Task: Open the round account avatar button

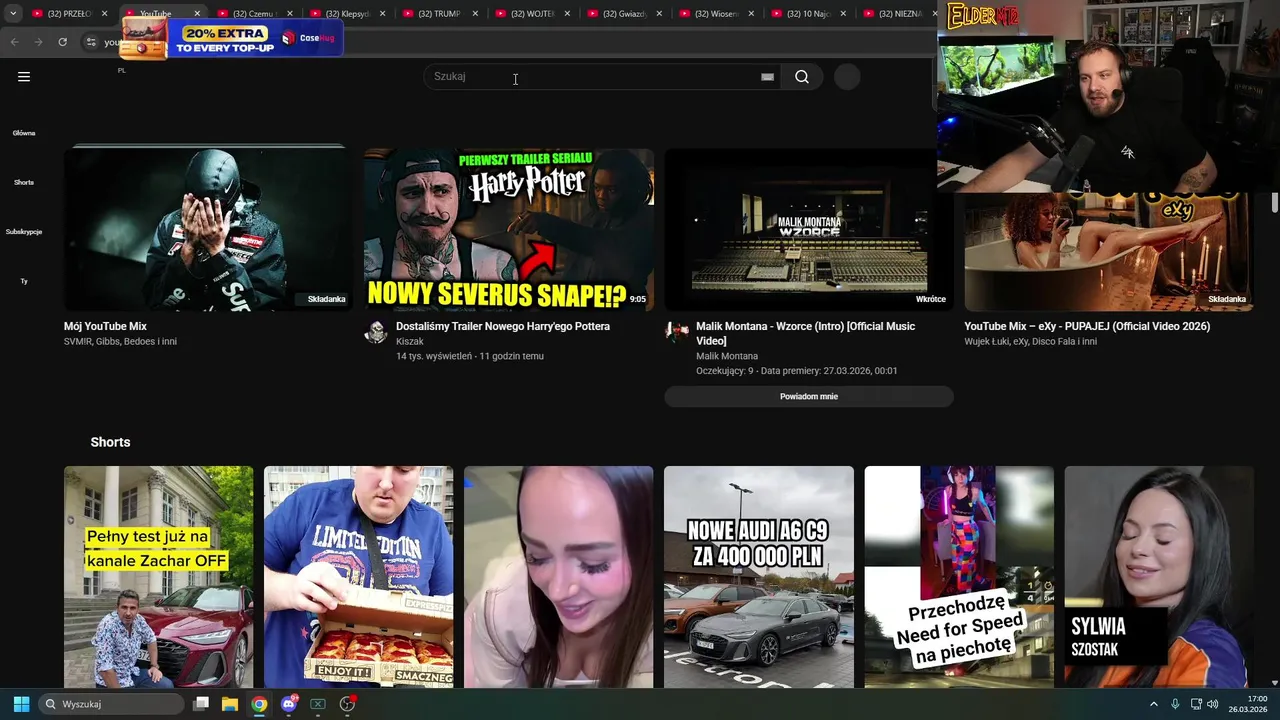Action: (847, 77)
